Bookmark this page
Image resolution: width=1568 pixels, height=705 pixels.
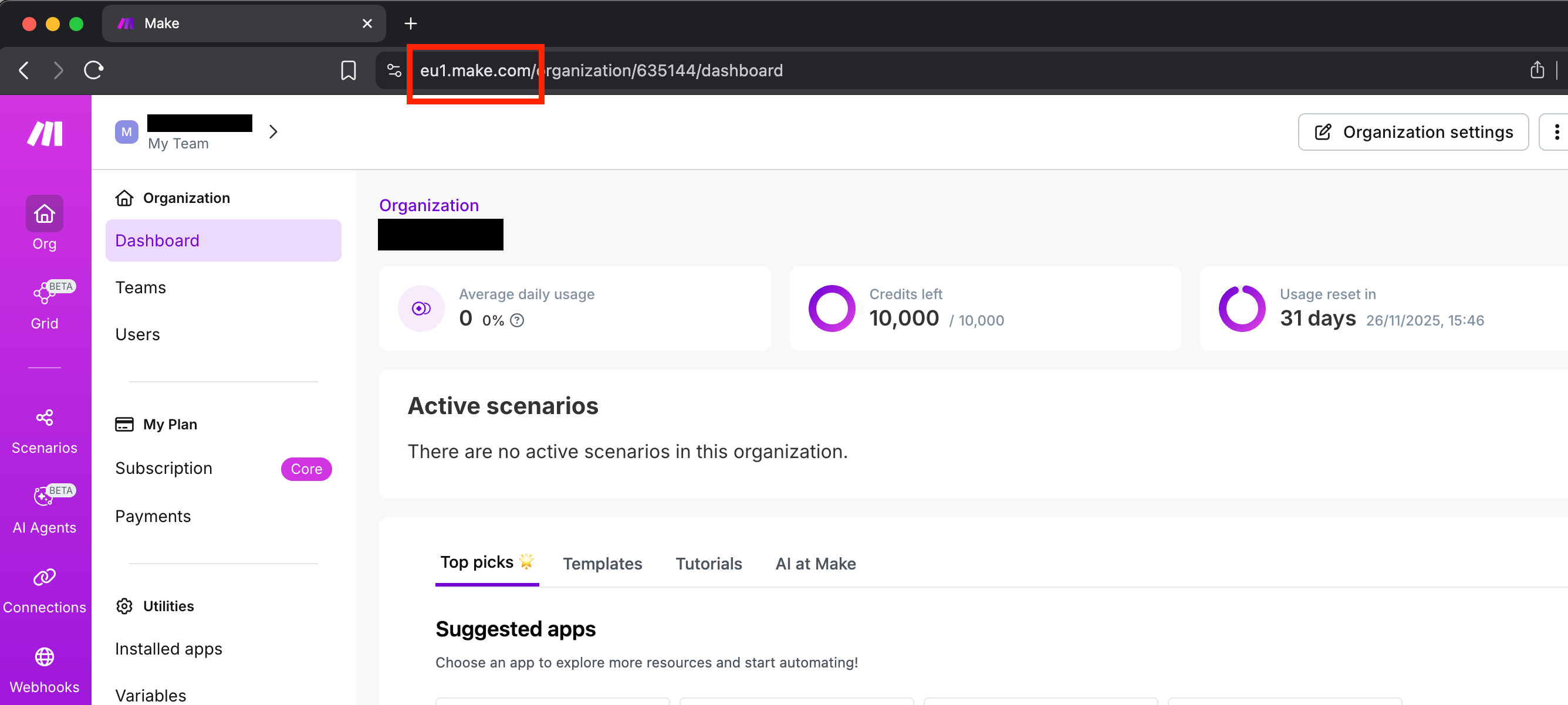[348, 70]
